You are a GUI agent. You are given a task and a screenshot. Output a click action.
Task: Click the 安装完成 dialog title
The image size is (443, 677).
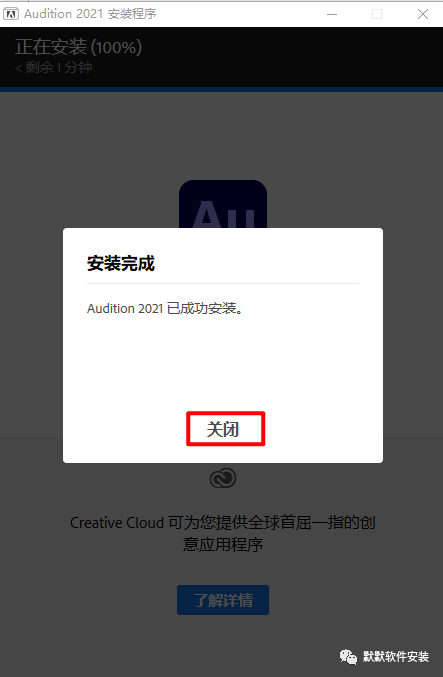pos(121,263)
